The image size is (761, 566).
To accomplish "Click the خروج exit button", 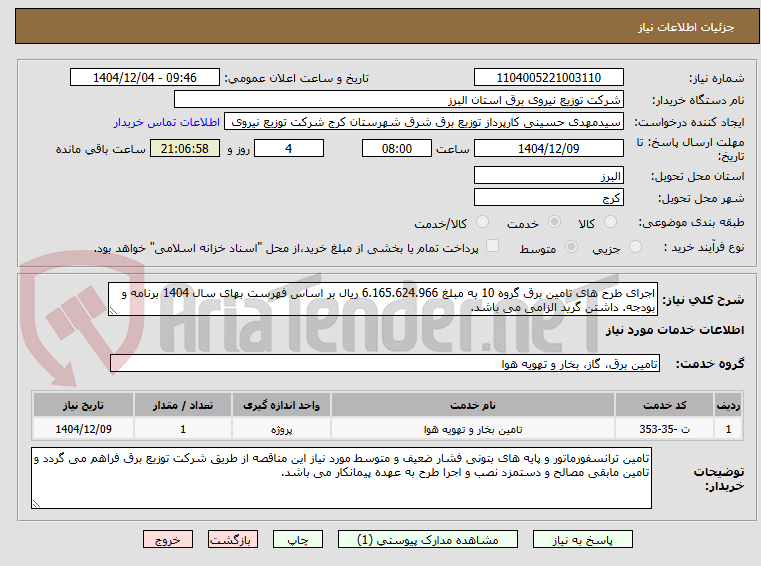I will pyautogui.click(x=167, y=539).
